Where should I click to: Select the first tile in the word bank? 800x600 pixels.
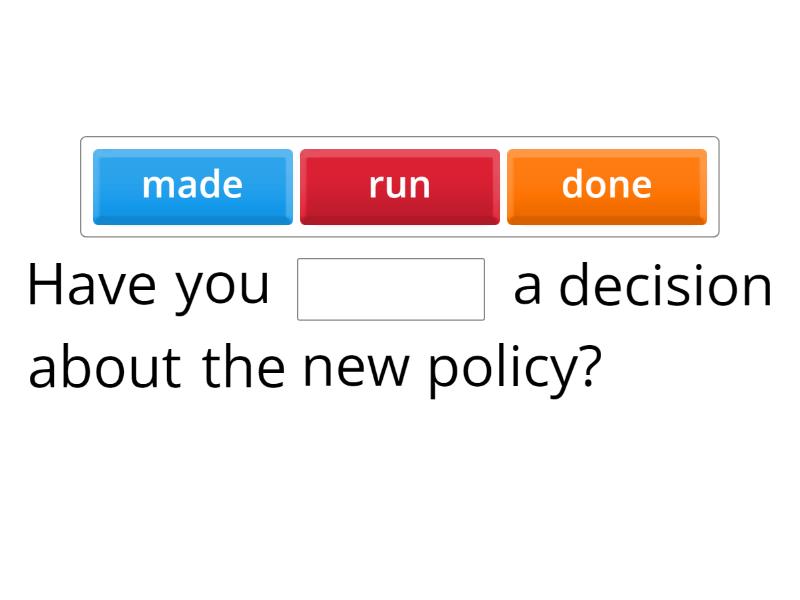(193, 187)
